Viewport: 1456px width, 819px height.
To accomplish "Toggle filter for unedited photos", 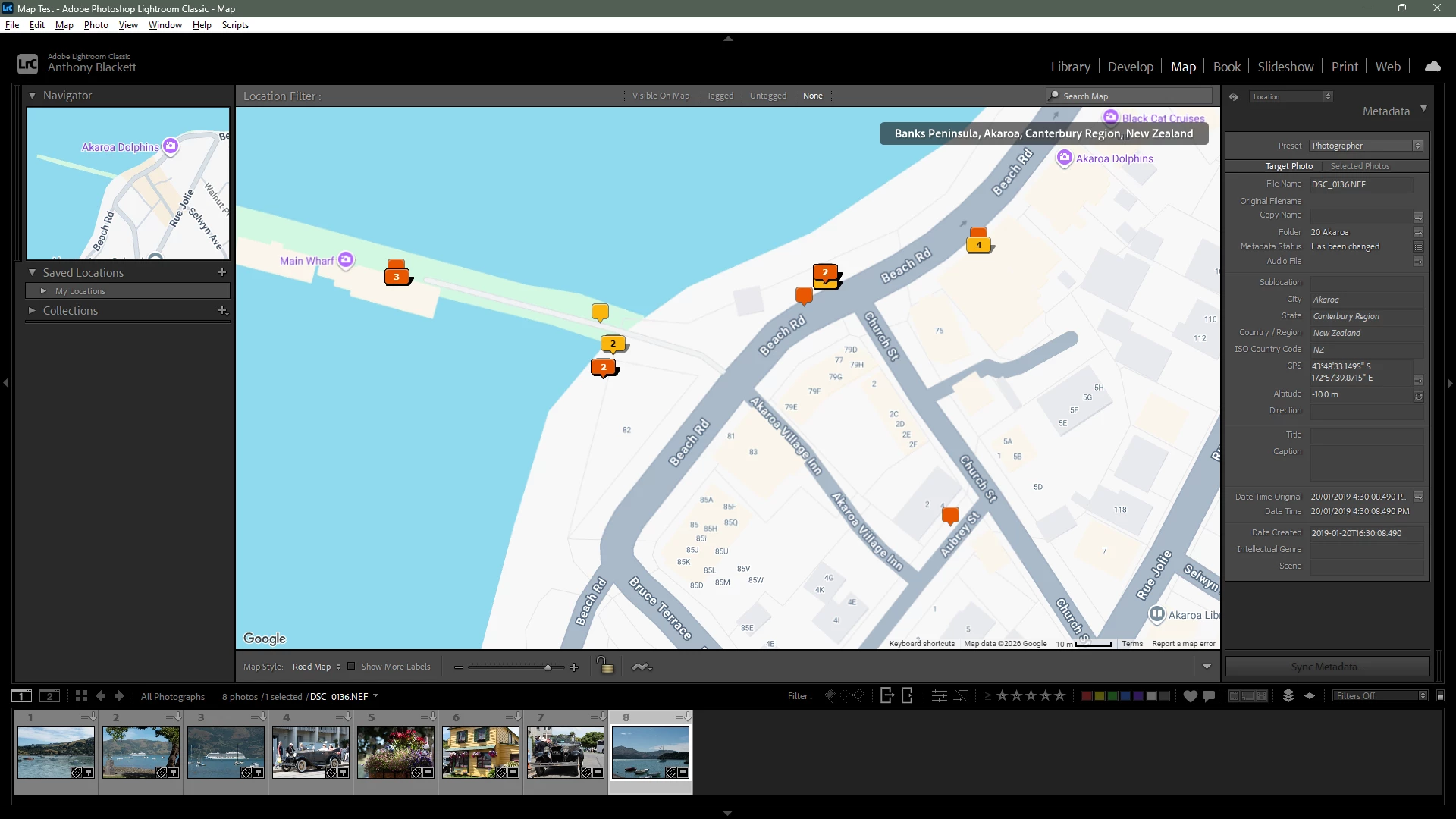I will 961,695.
